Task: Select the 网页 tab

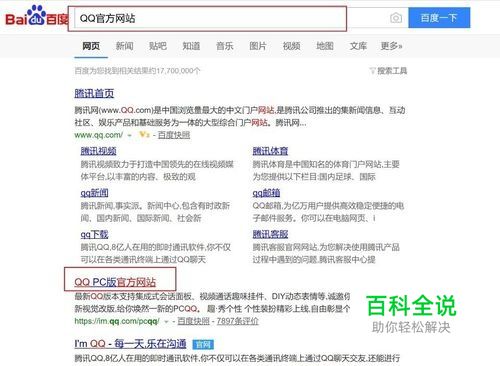Action: (91, 46)
